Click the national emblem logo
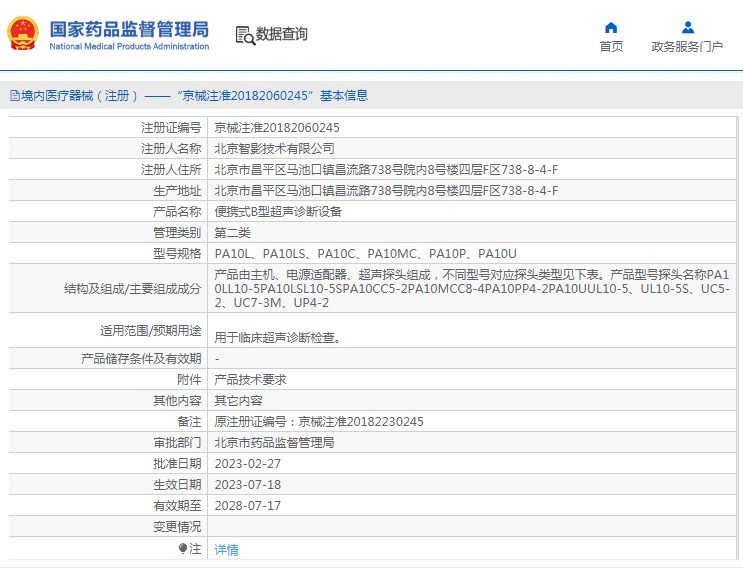 [23, 33]
